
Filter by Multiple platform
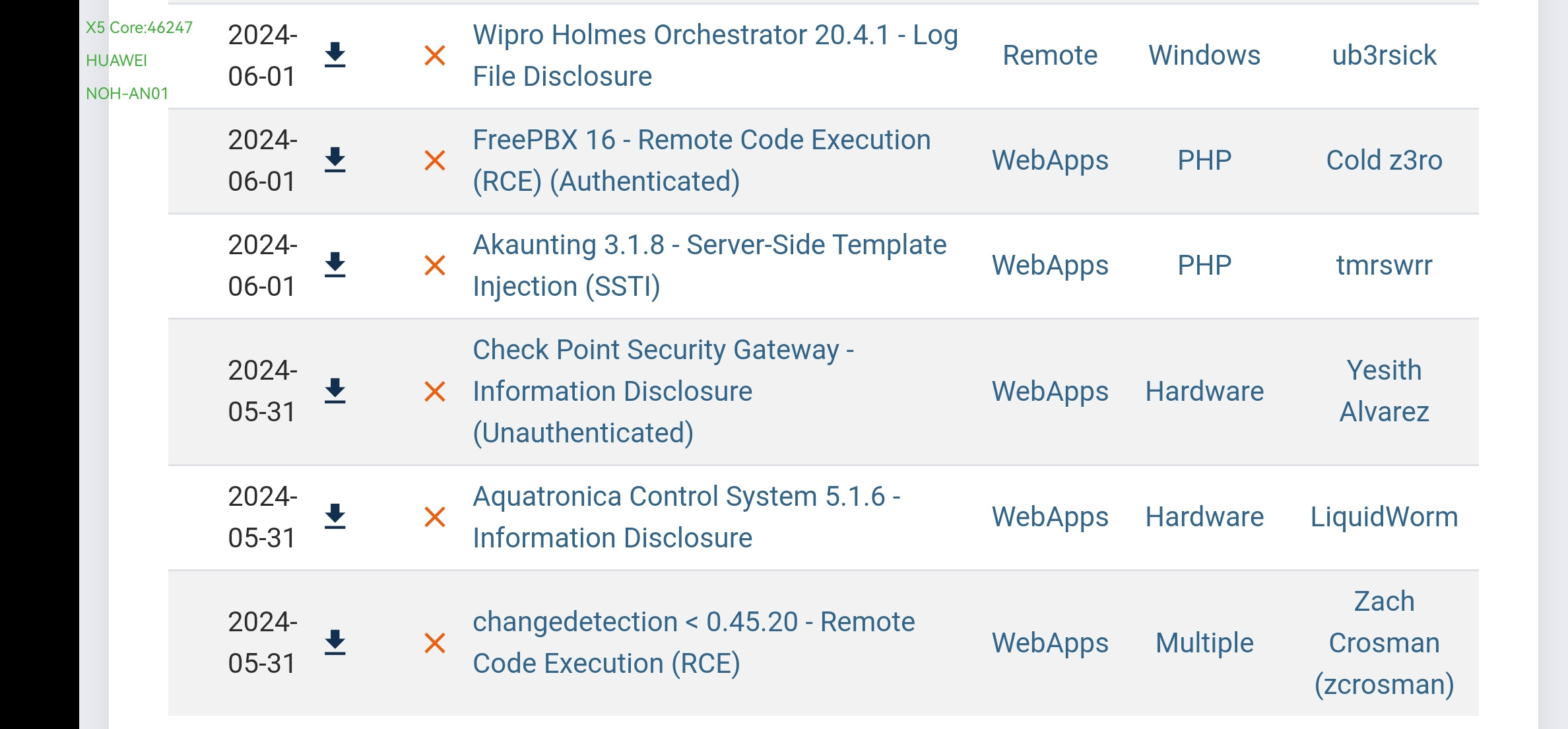click(x=1204, y=643)
